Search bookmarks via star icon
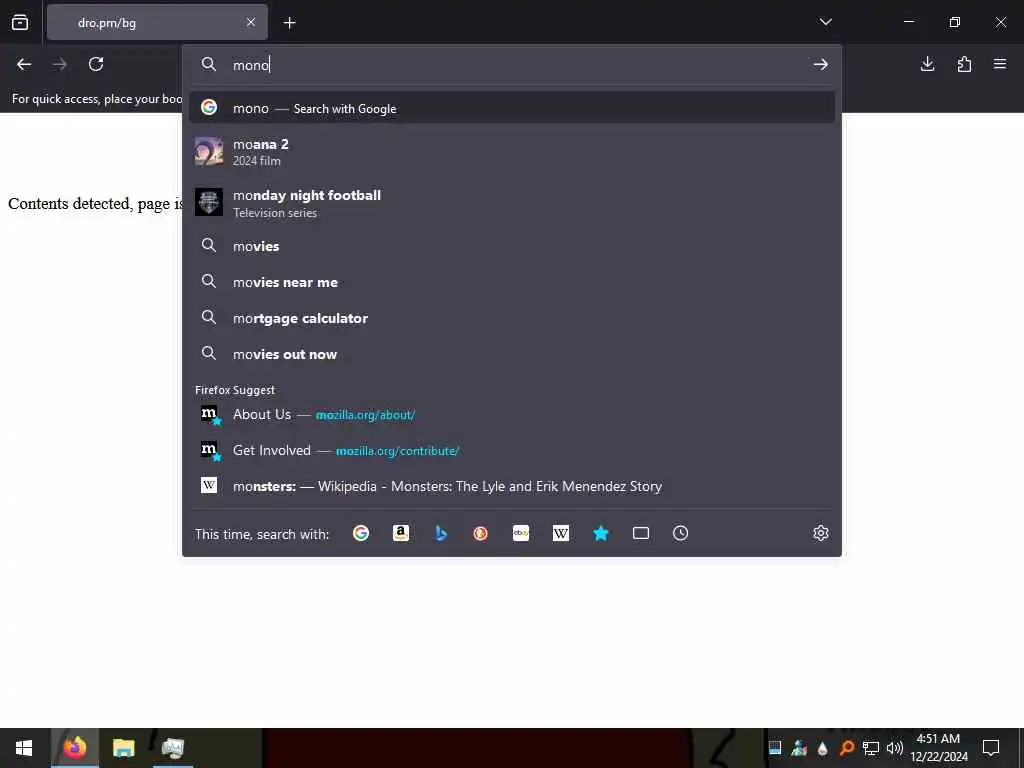Viewport: 1024px width, 768px height. [601, 534]
